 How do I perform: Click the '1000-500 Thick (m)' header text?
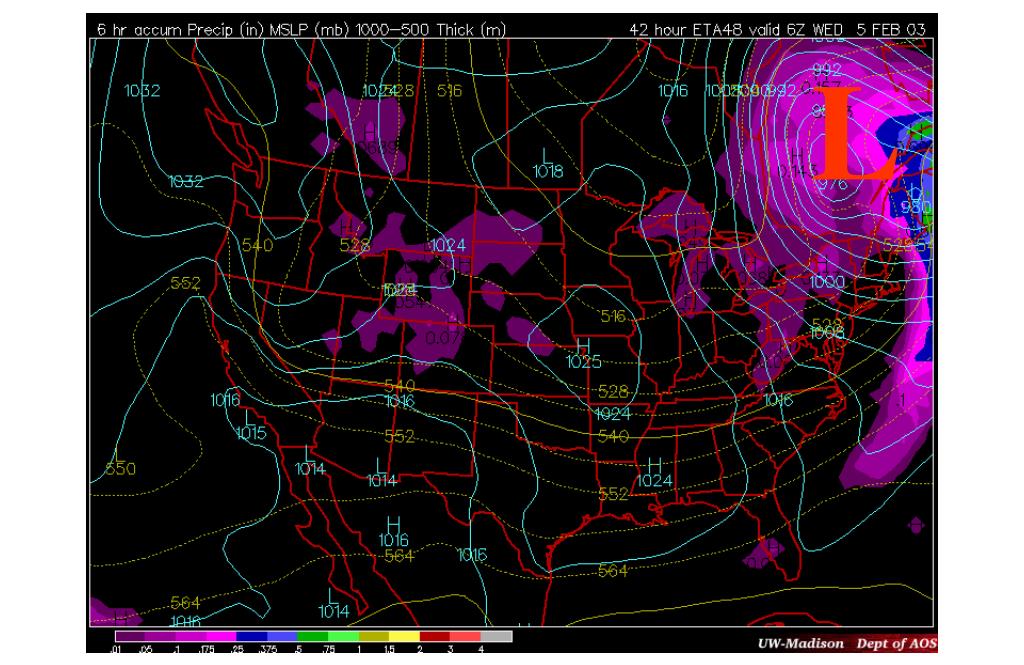(430, 29)
